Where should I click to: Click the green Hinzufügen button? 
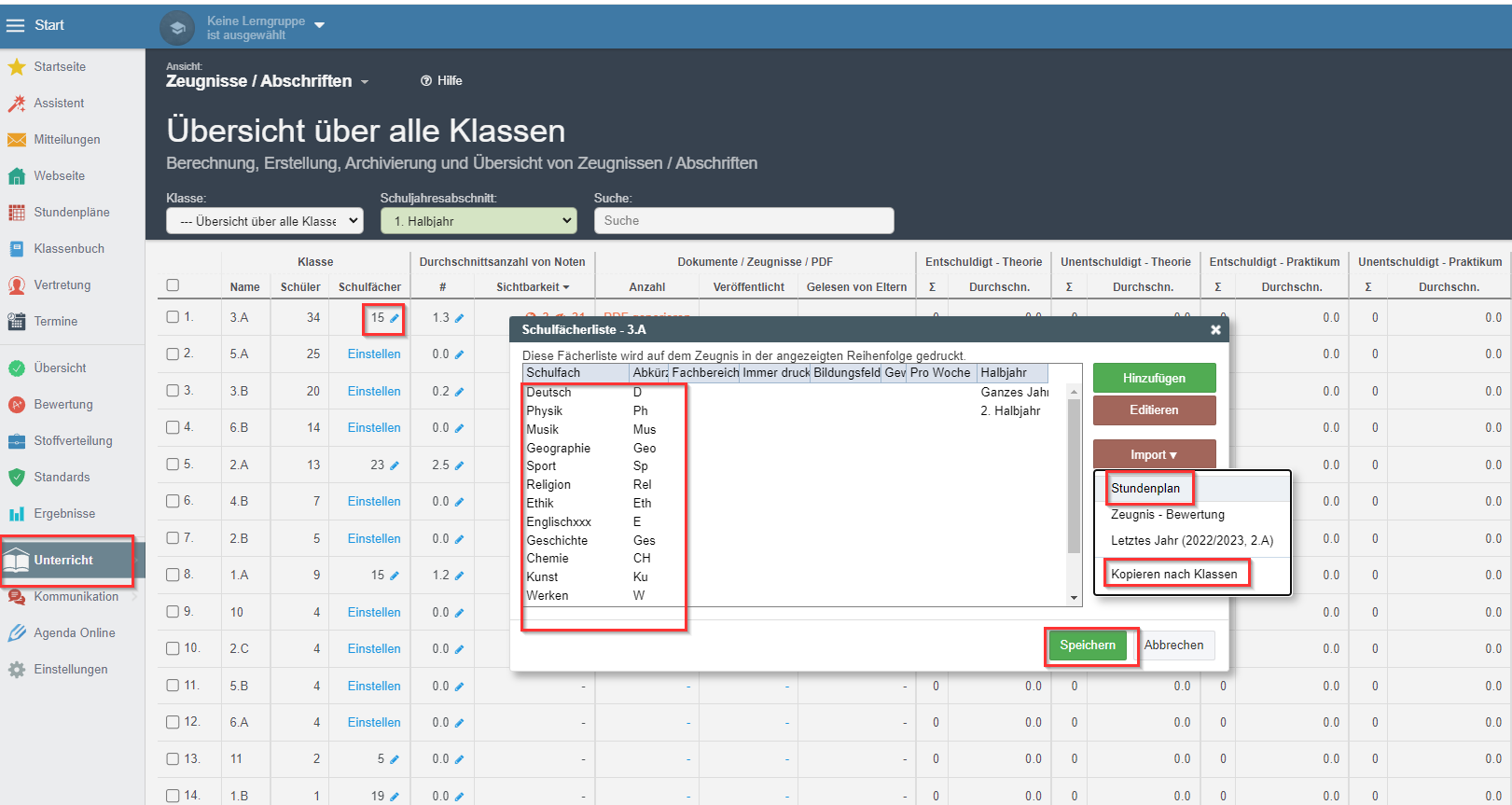click(1154, 378)
